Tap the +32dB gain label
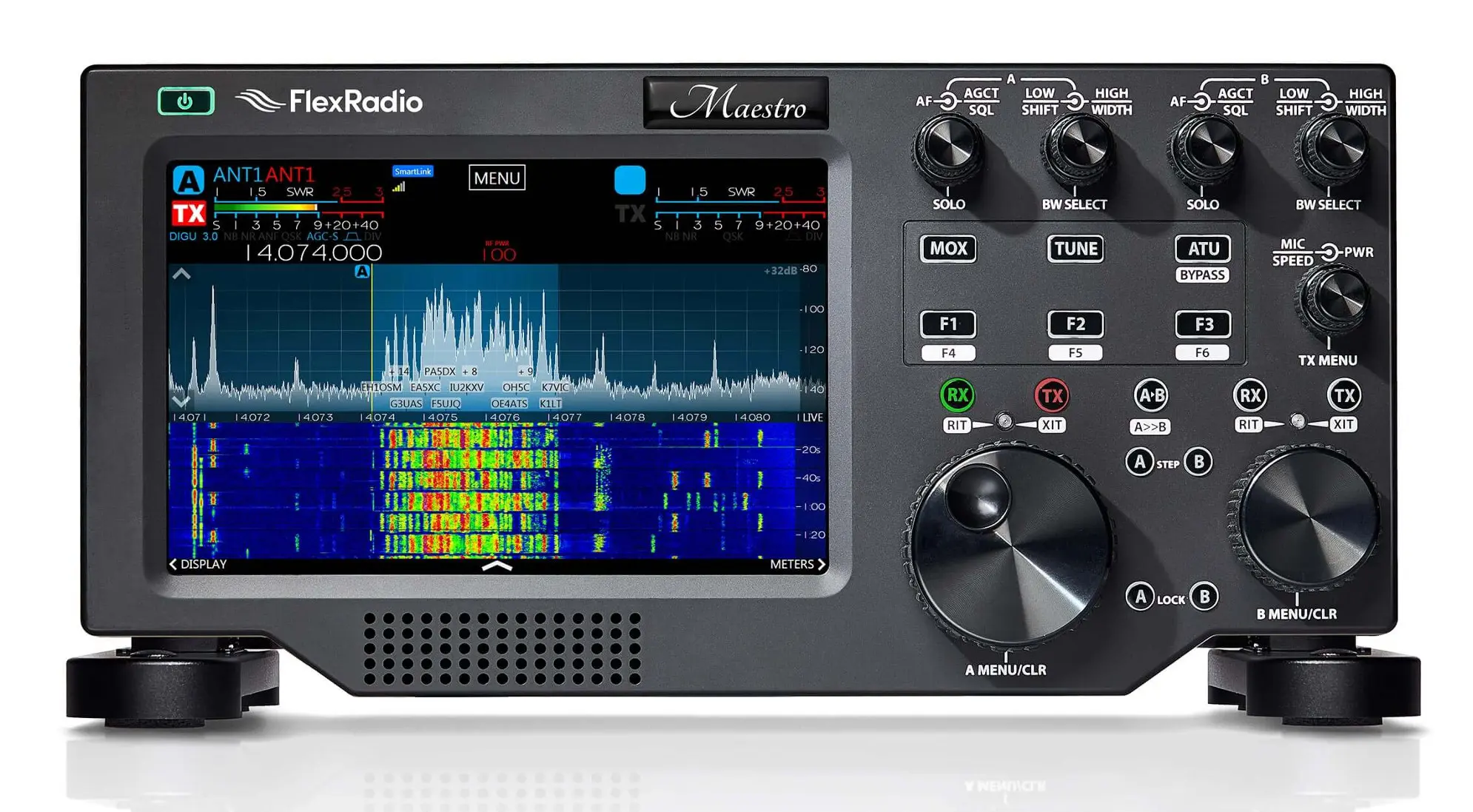 click(780, 271)
